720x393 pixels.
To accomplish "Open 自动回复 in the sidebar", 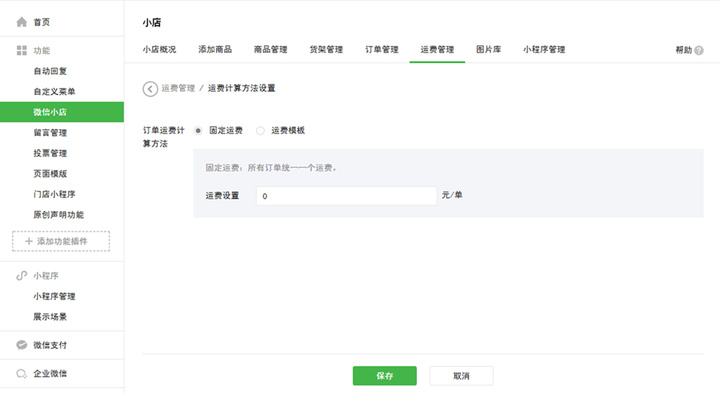I will click(50, 71).
